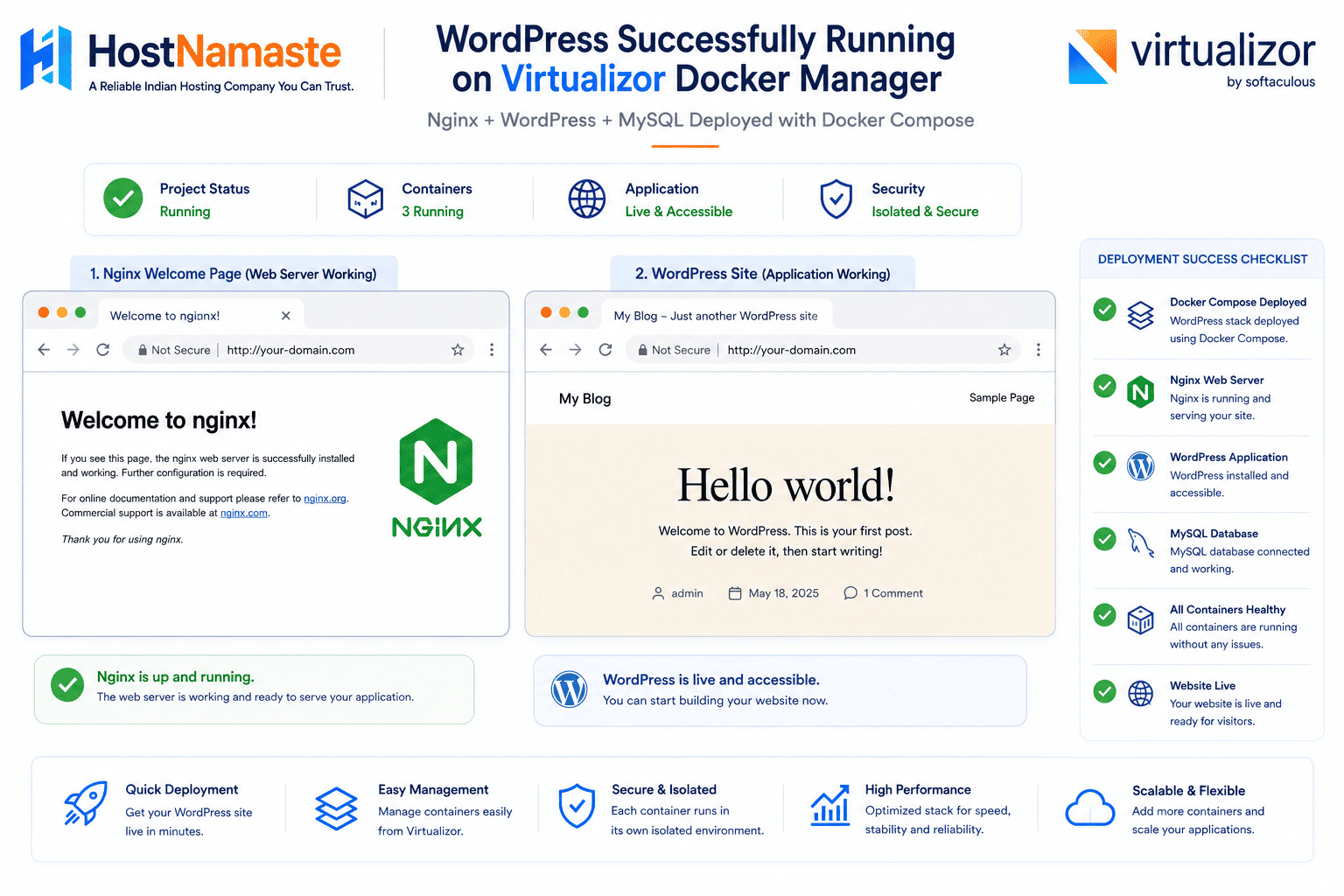This screenshot has height=896, width=1344.
Task: Click the HostNamaste logo
Action: [187, 59]
